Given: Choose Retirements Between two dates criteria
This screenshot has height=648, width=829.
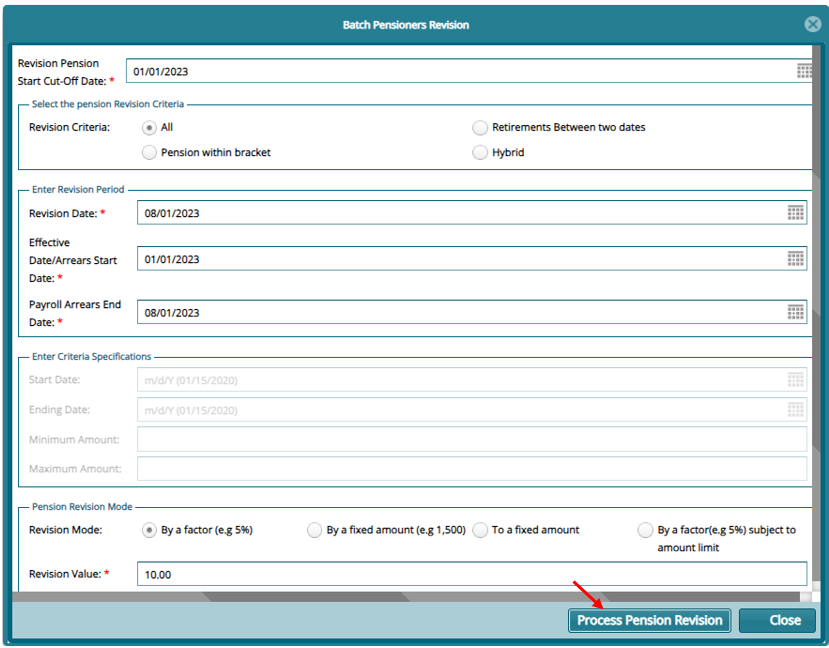Looking at the screenshot, I should (481, 127).
